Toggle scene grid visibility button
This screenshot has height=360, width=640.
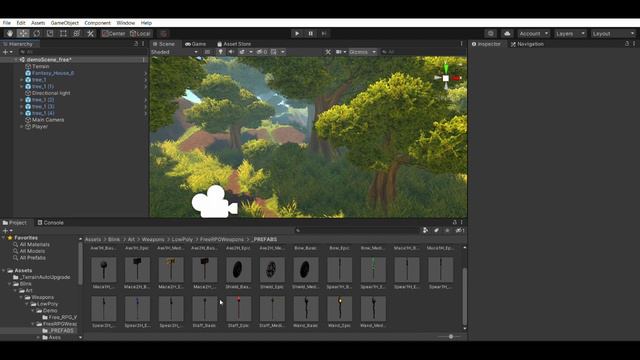tap(274, 52)
